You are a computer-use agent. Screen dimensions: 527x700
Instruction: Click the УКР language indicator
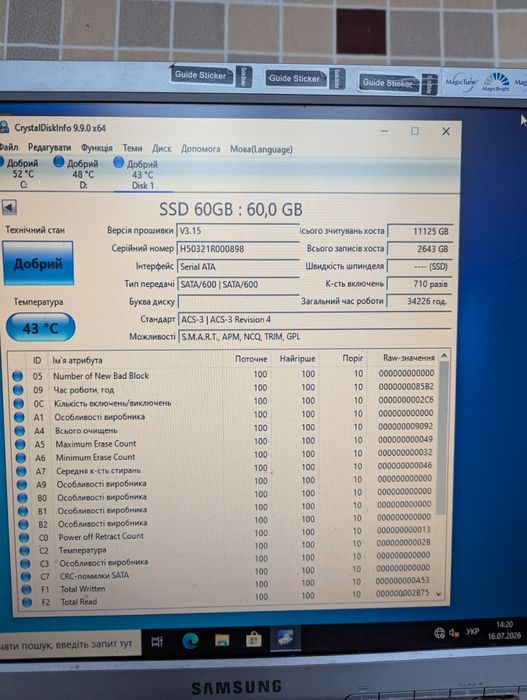pos(472,632)
